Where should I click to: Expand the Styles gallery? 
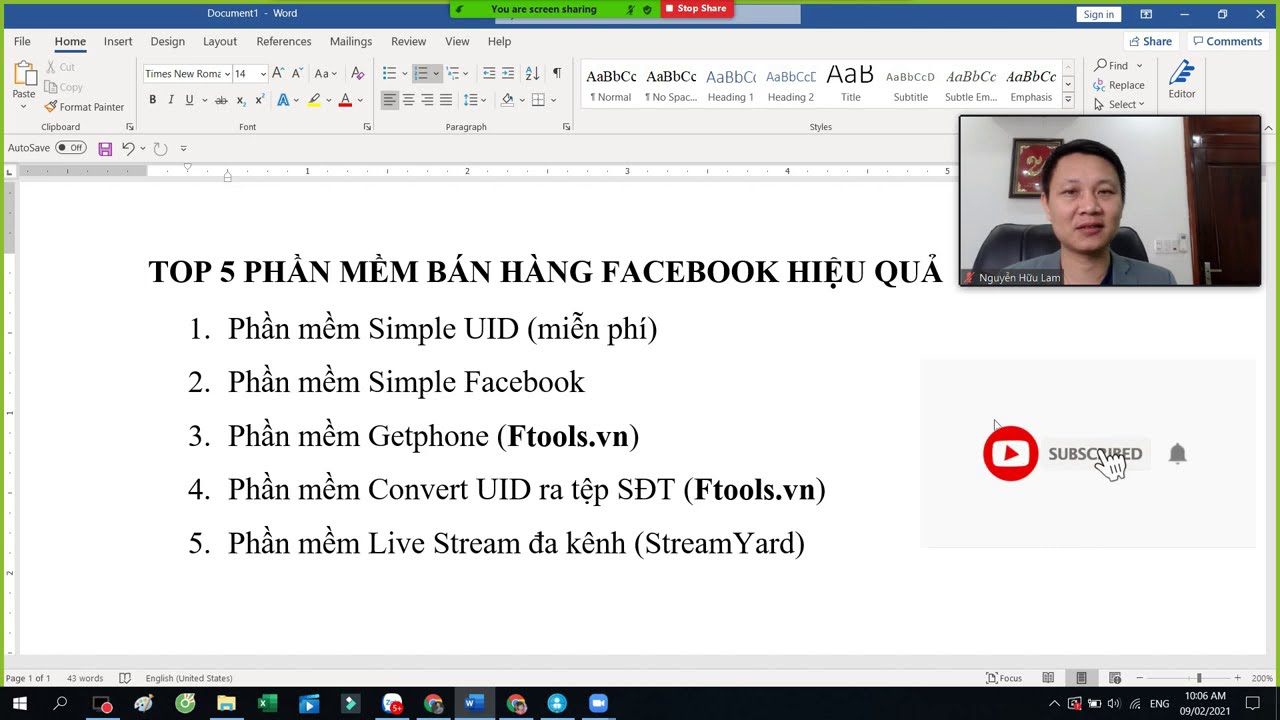click(x=1068, y=100)
